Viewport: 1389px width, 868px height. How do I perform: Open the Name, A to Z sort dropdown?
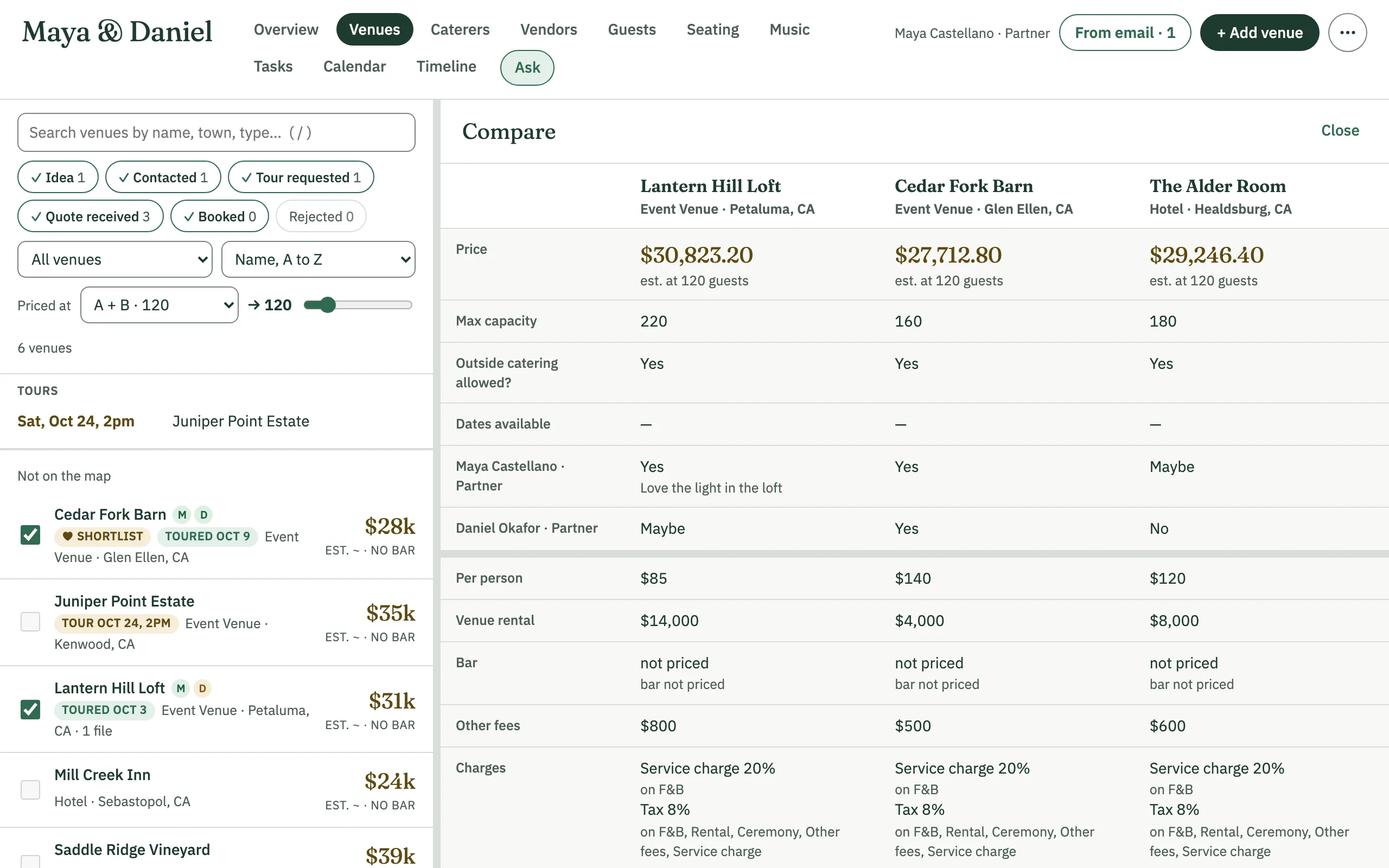(x=318, y=259)
